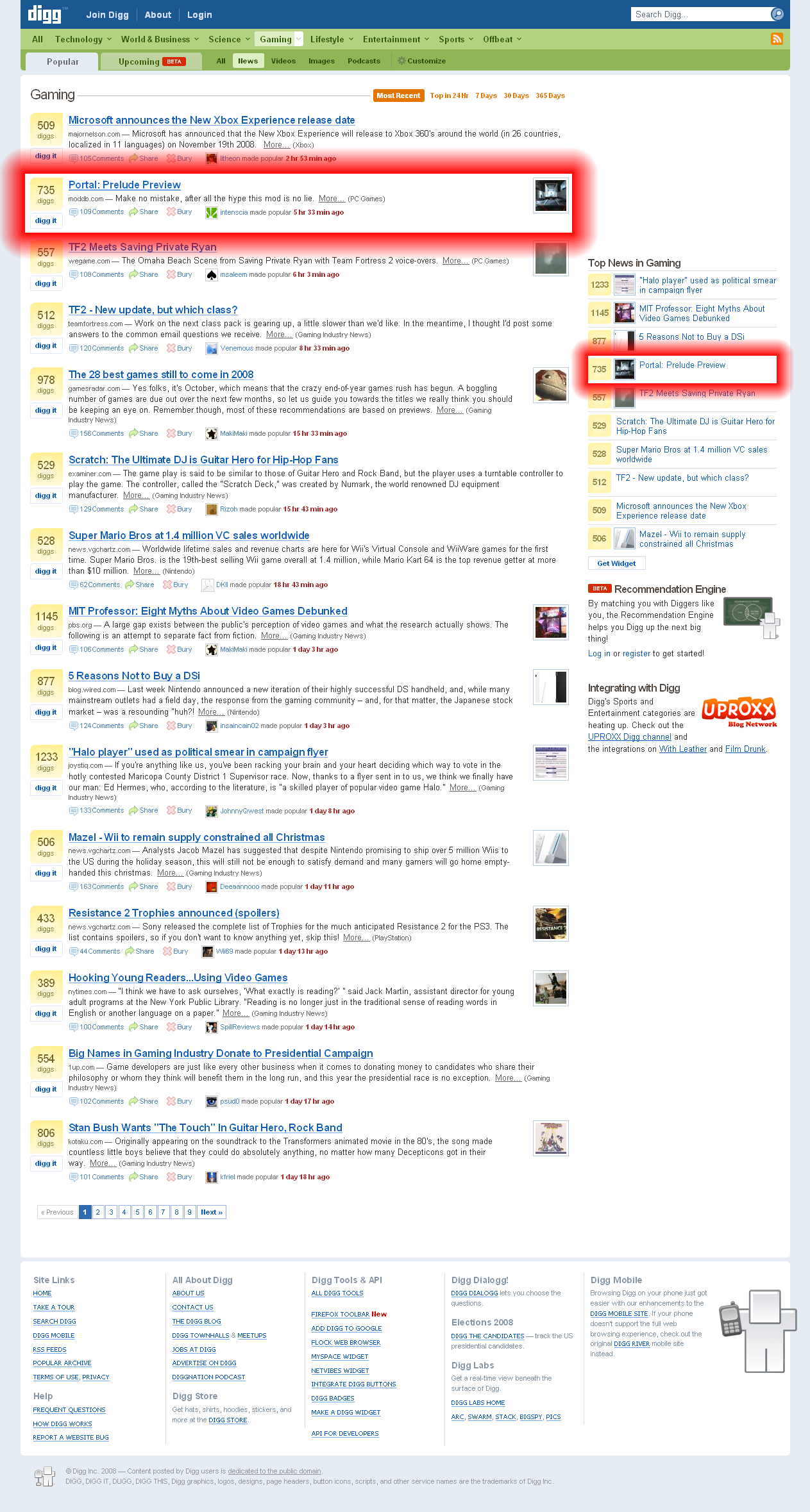The height and width of the screenshot is (1512, 810).
Task: Click msaleem's spade avatar icon
Action: [211, 274]
